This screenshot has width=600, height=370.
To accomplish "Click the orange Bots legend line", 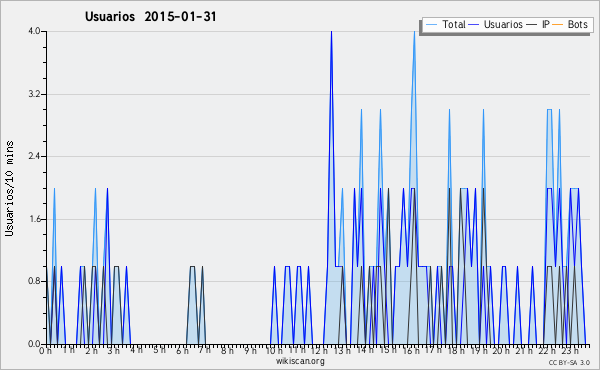I will 558,25.
